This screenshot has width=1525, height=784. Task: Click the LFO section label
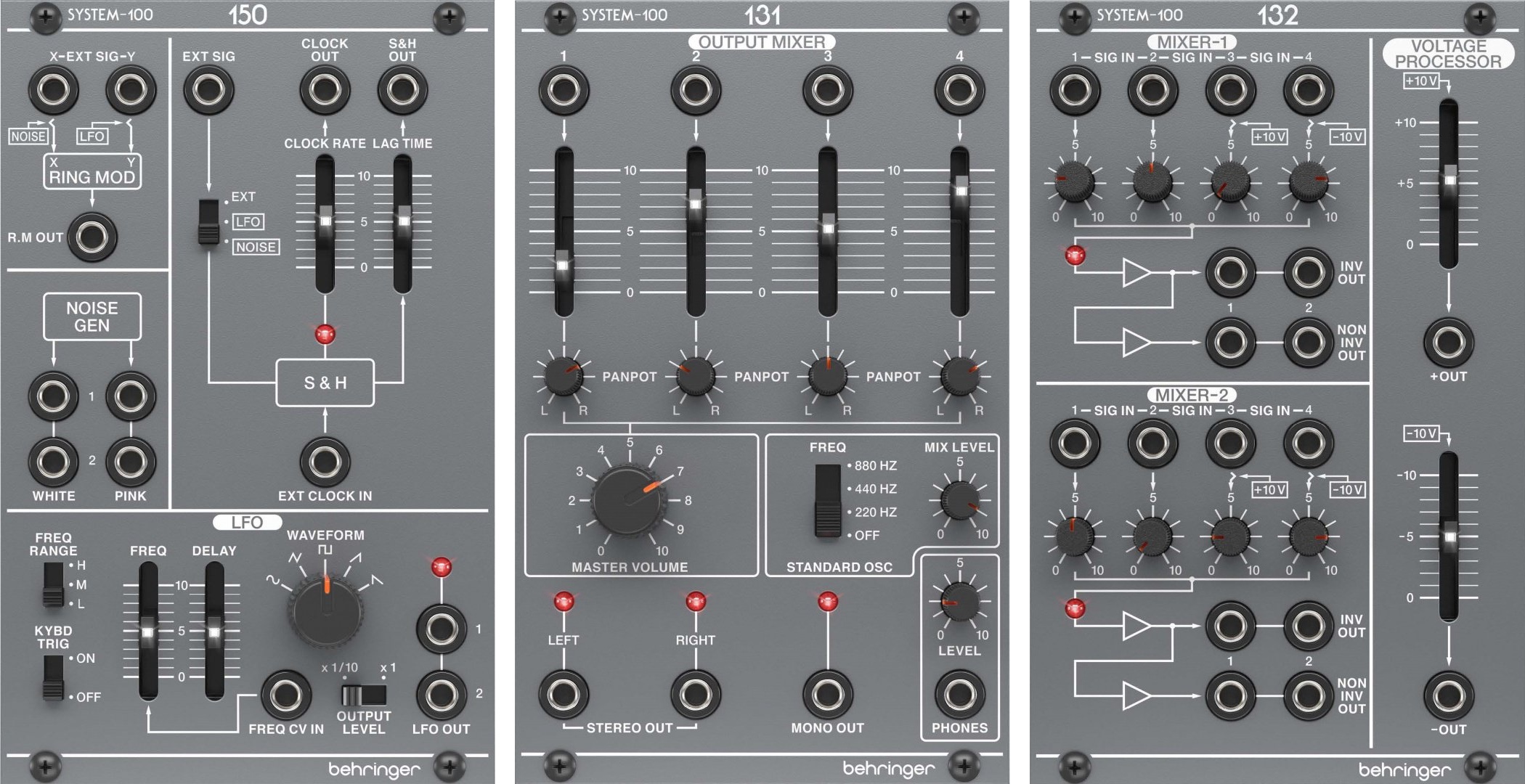(247, 522)
